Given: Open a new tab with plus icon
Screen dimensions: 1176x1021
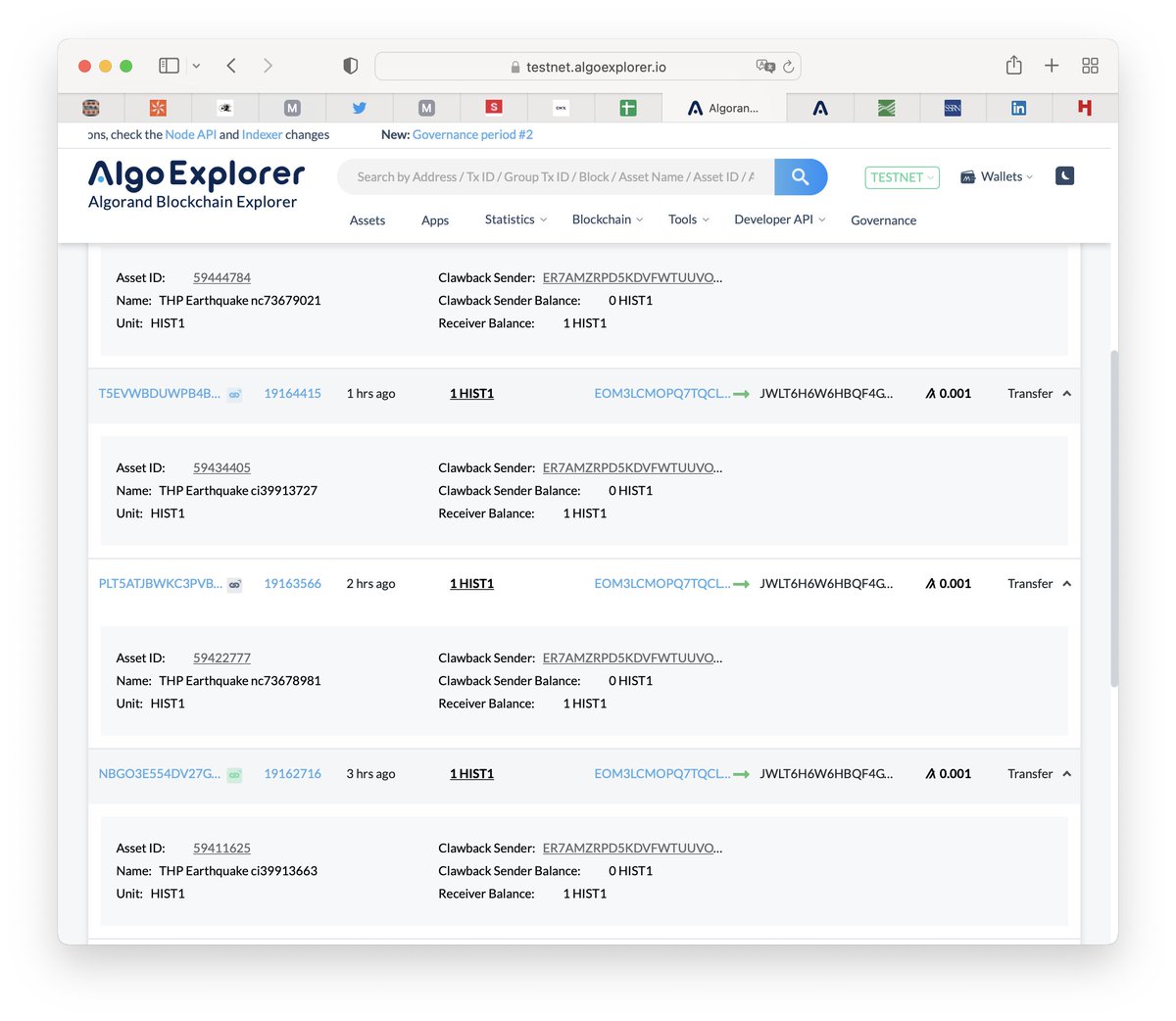Looking at the screenshot, I should [x=1052, y=66].
